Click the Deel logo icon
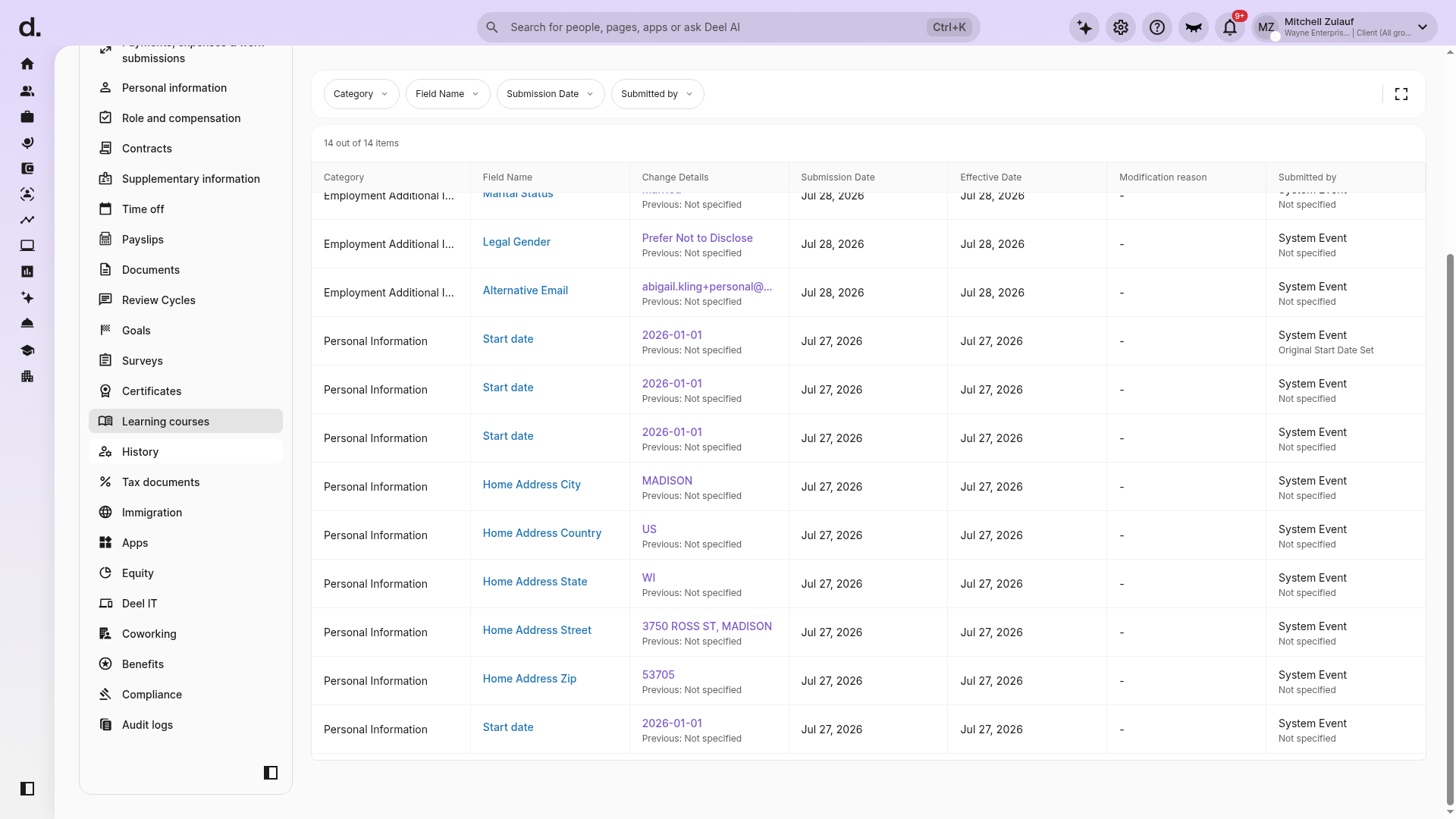Image resolution: width=1456 pixels, height=819 pixels. tap(30, 28)
